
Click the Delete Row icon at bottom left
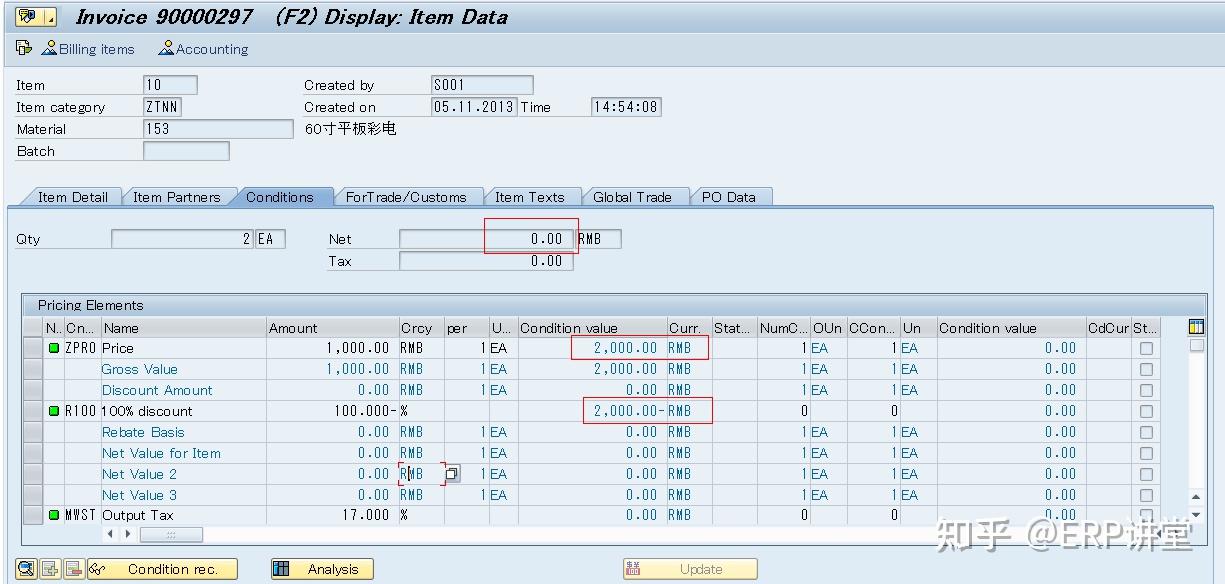[72, 568]
